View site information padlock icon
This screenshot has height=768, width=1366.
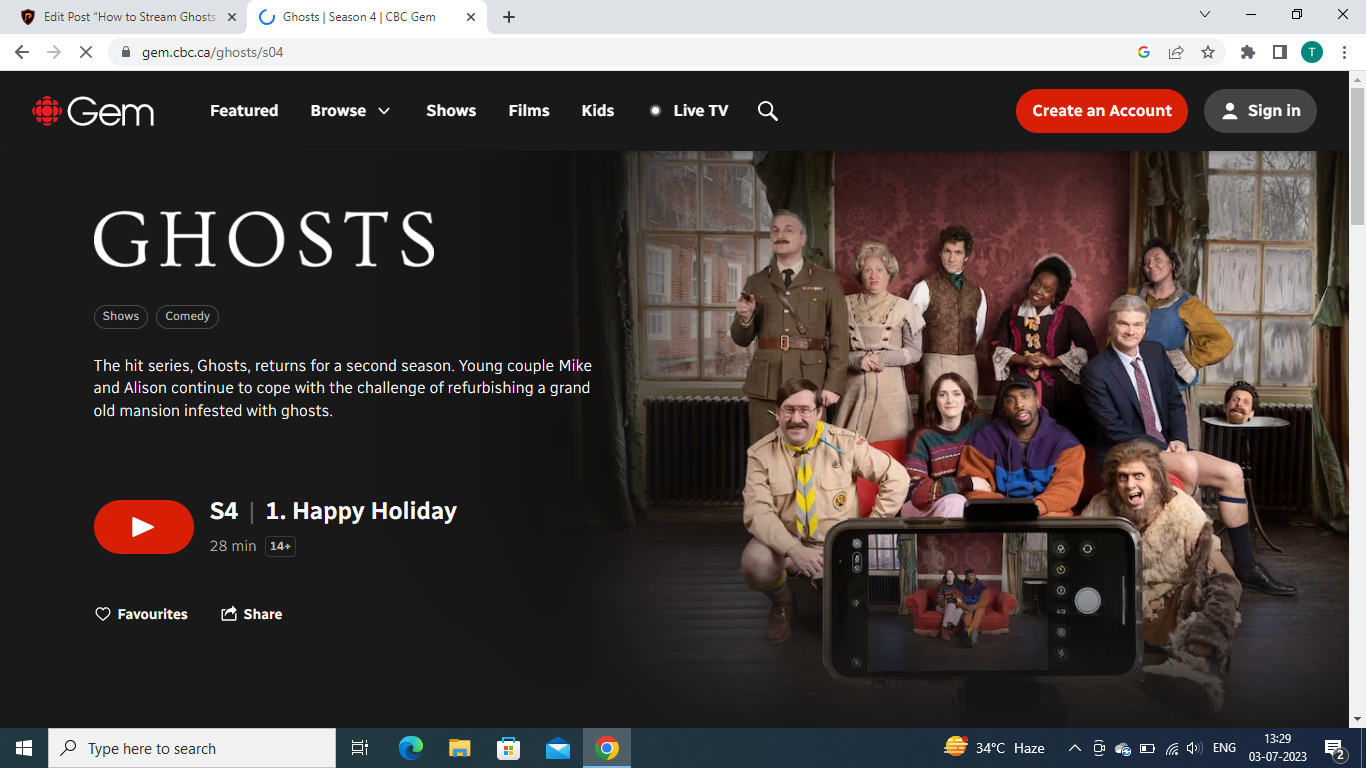click(126, 52)
